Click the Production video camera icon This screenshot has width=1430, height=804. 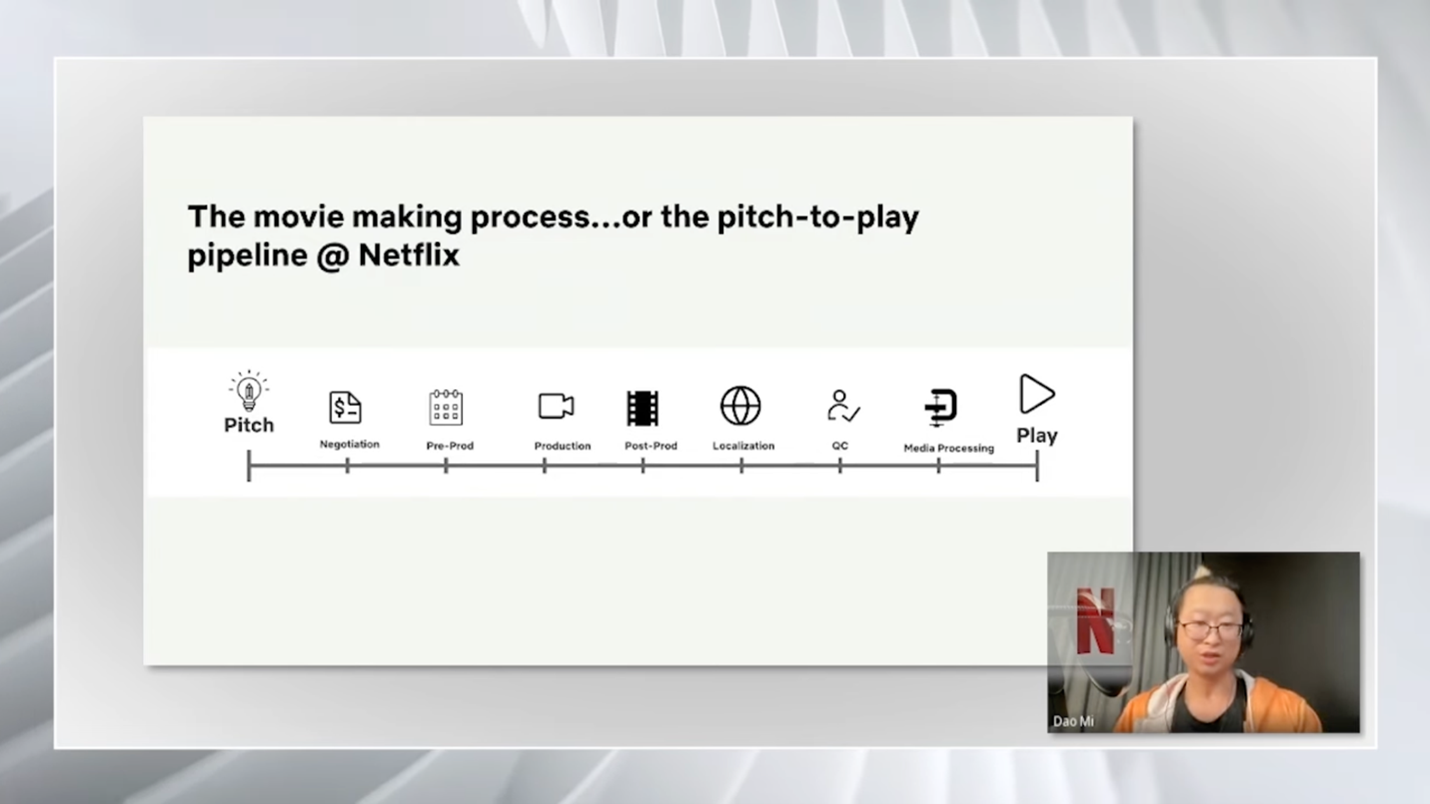pyautogui.click(x=556, y=405)
